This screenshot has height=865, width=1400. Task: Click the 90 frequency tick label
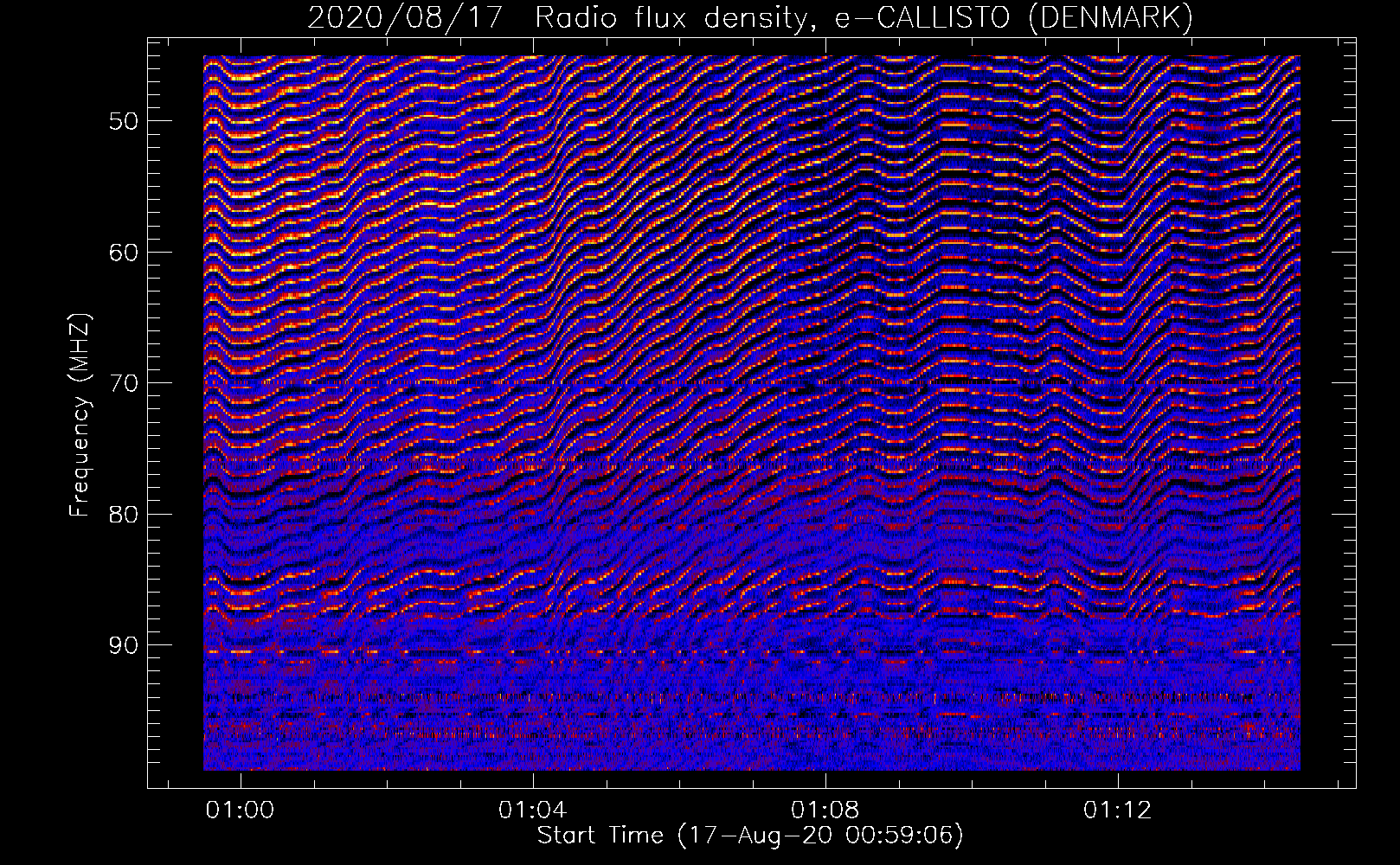pyautogui.click(x=125, y=645)
